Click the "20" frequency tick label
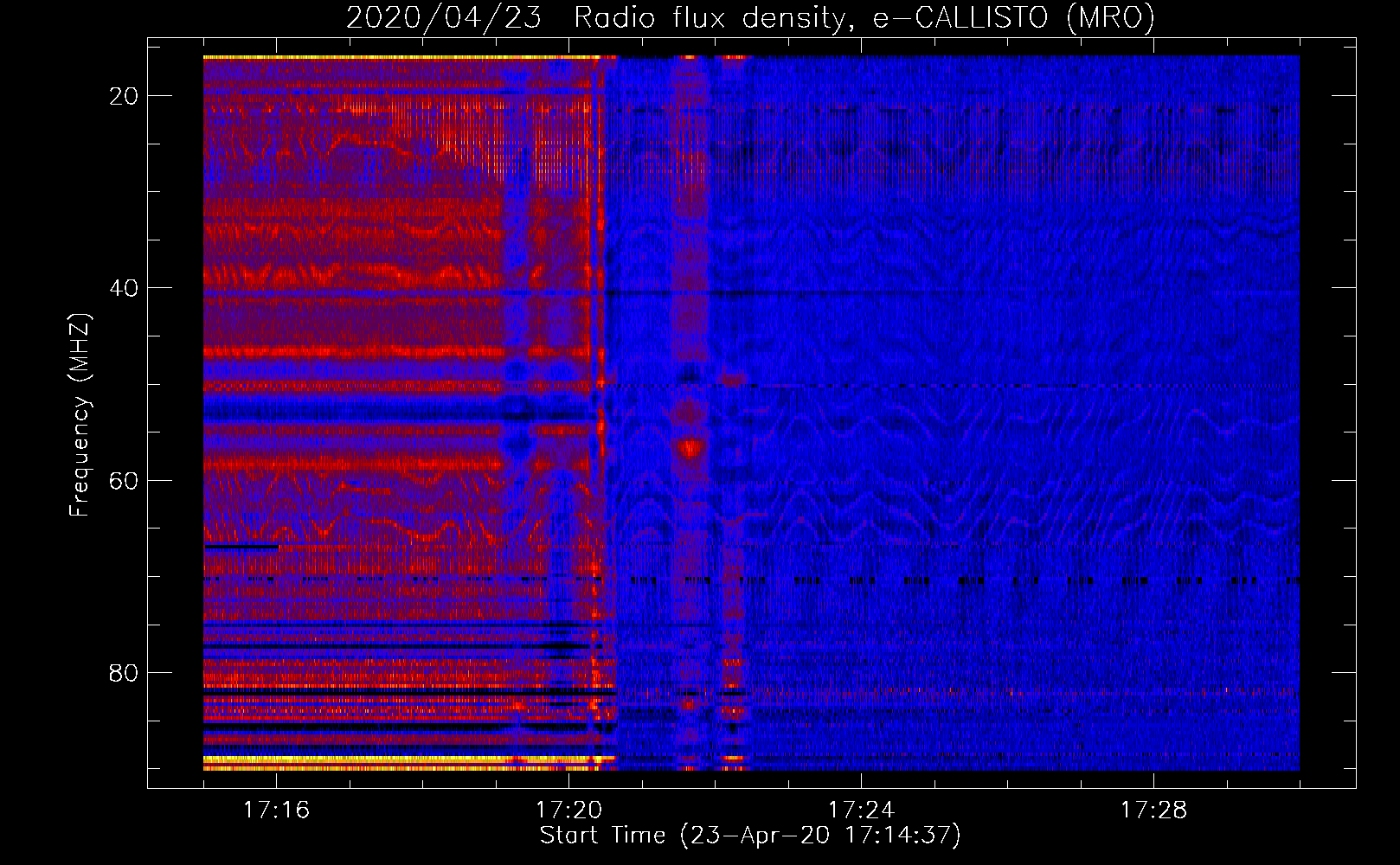Image resolution: width=1400 pixels, height=865 pixels. click(124, 96)
